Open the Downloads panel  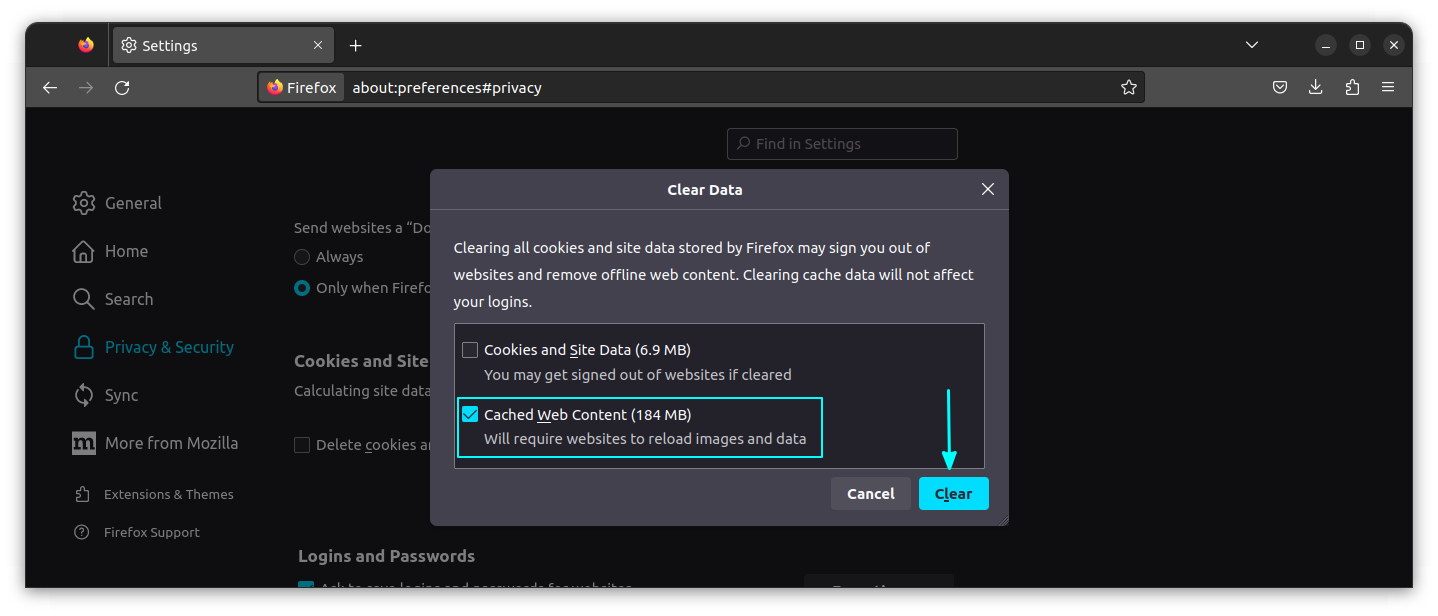[x=1315, y=87]
